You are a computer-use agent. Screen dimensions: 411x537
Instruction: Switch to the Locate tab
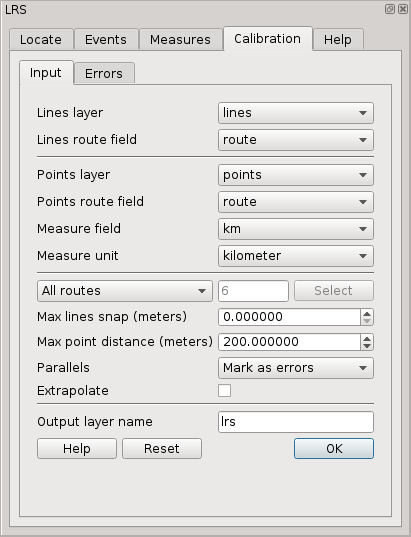click(41, 39)
